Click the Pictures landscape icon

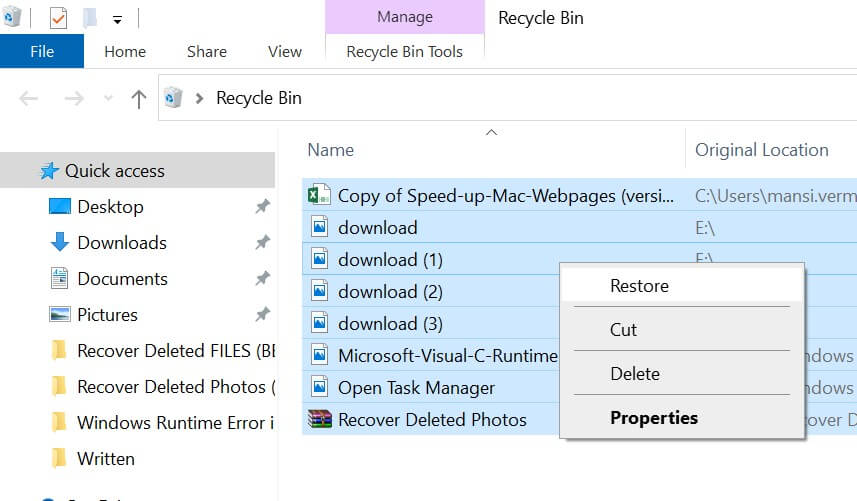[60, 314]
